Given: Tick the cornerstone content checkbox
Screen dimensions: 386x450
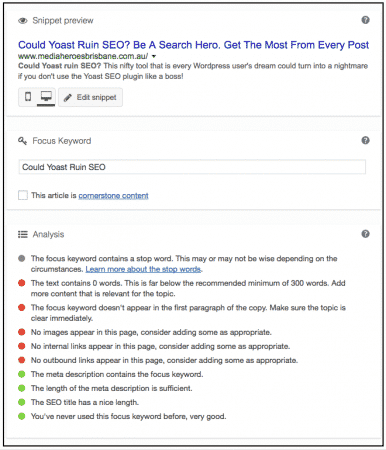Looking at the screenshot, I should point(23,195).
